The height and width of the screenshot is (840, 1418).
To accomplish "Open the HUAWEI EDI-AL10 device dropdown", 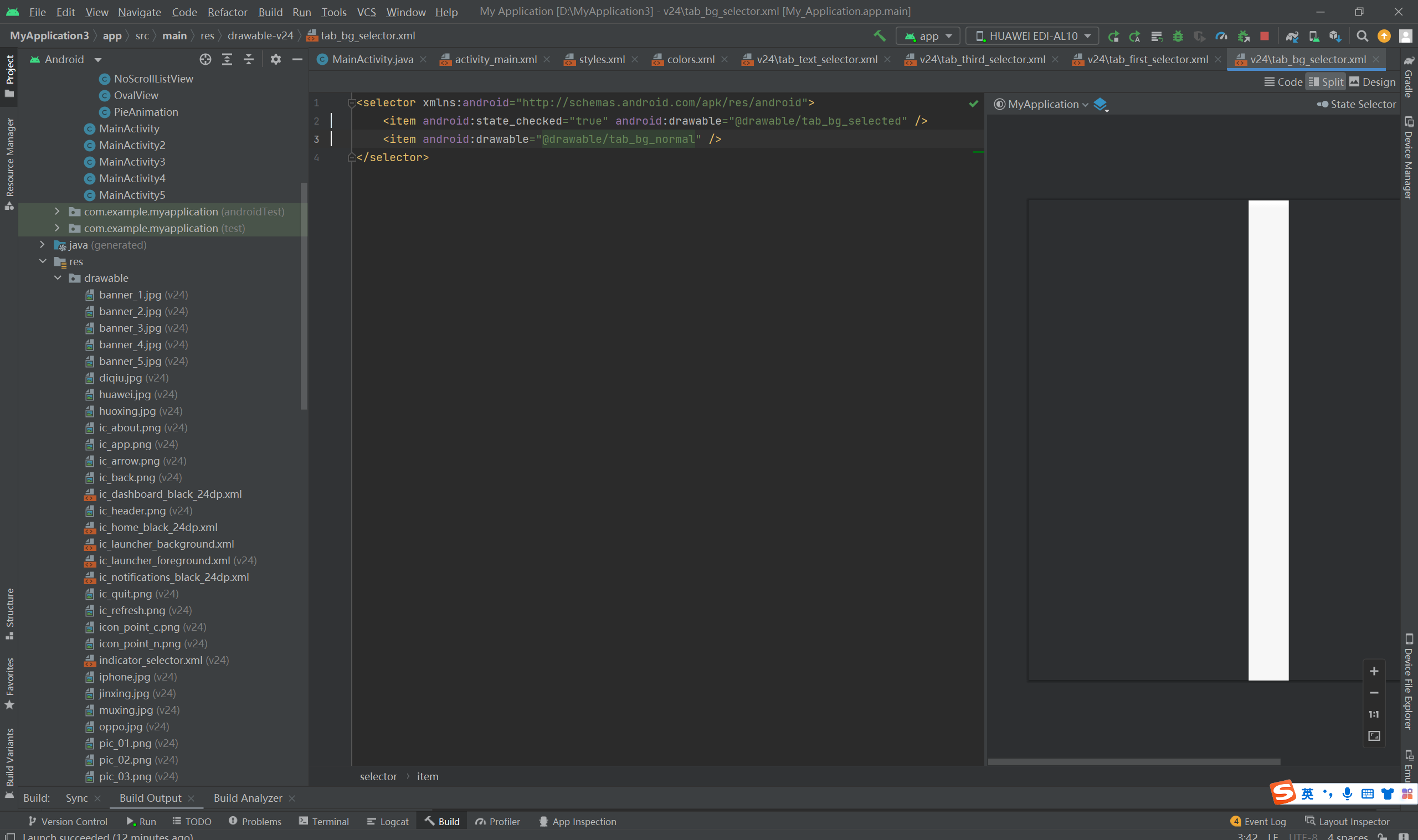I will (1032, 36).
